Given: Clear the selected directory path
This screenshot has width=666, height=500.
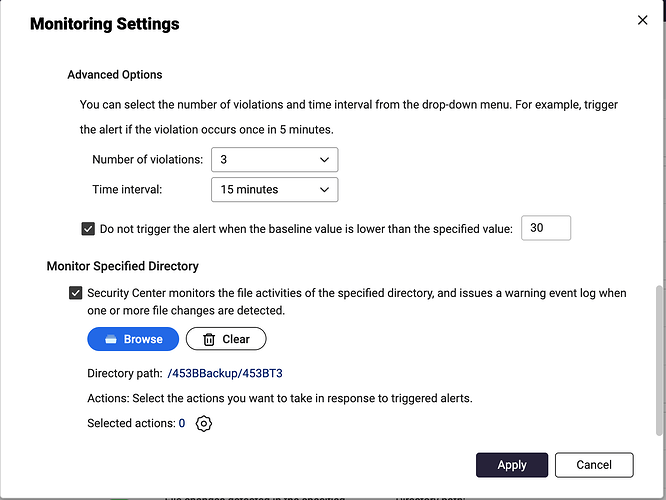Looking at the screenshot, I should pyautogui.click(x=226, y=339).
